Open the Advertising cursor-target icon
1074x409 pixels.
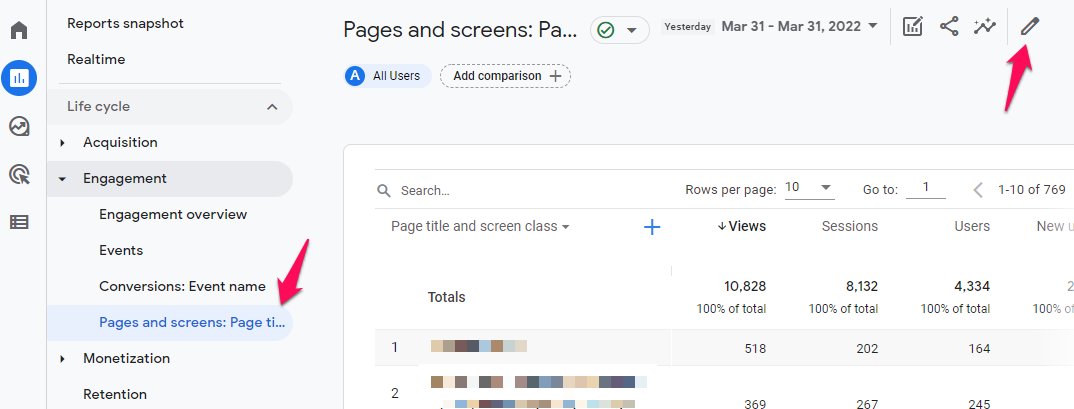[19, 175]
